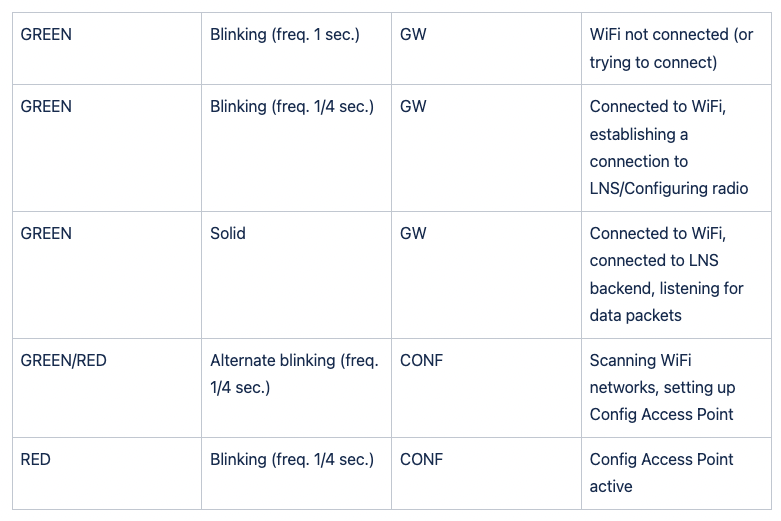Select the red 'Blinking (freq. 1/4 sec.)' cell
Screen dimensions: 781x521
(296, 473)
